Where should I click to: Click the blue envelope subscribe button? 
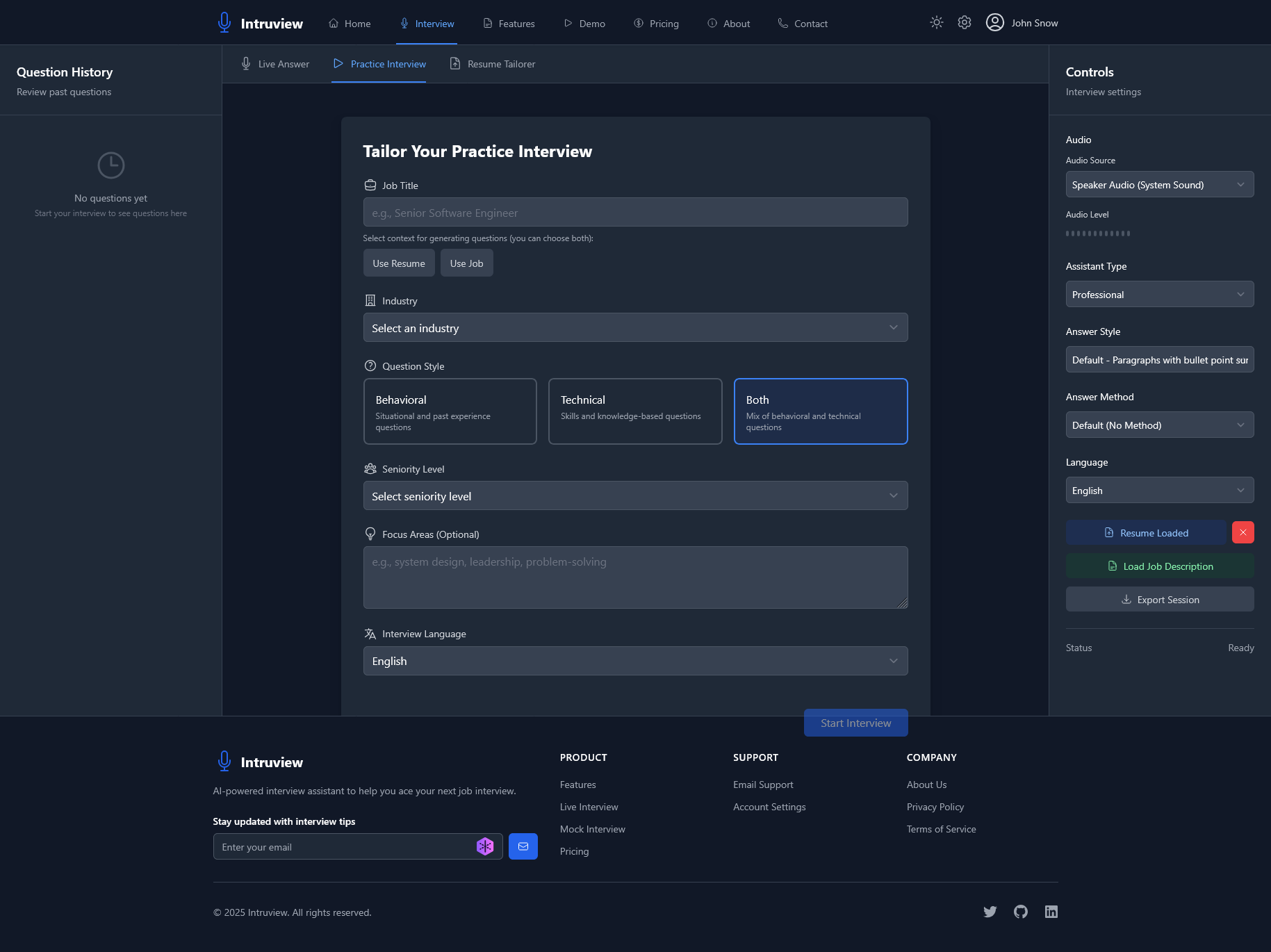[x=523, y=846]
